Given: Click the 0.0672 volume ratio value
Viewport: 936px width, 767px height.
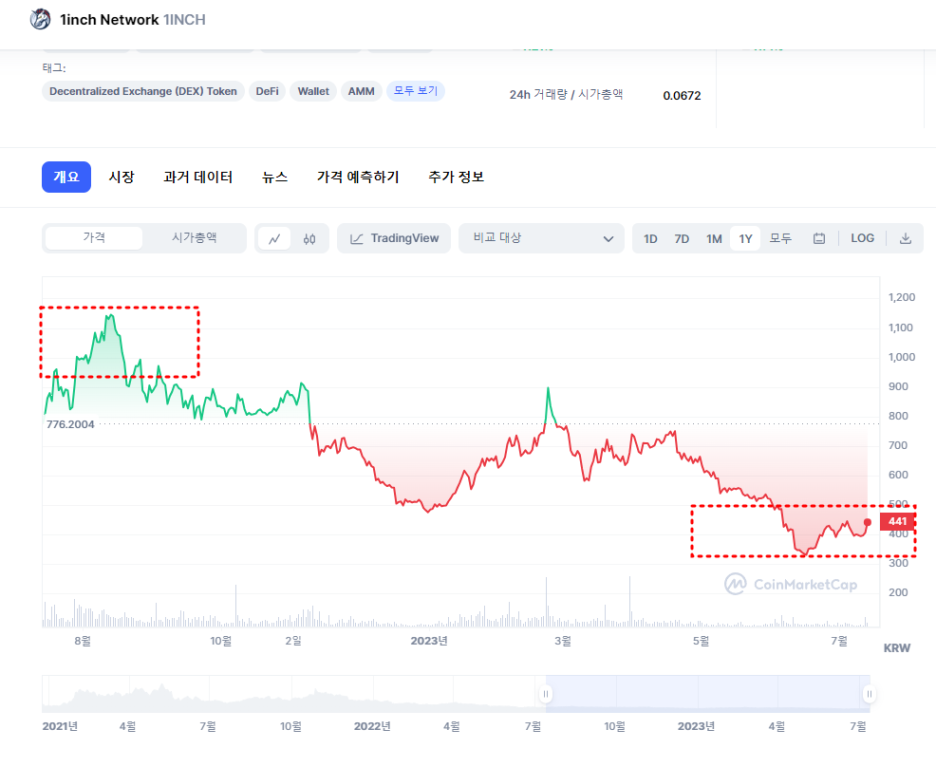Looking at the screenshot, I should pyautogui.click(x=682, y=96).
